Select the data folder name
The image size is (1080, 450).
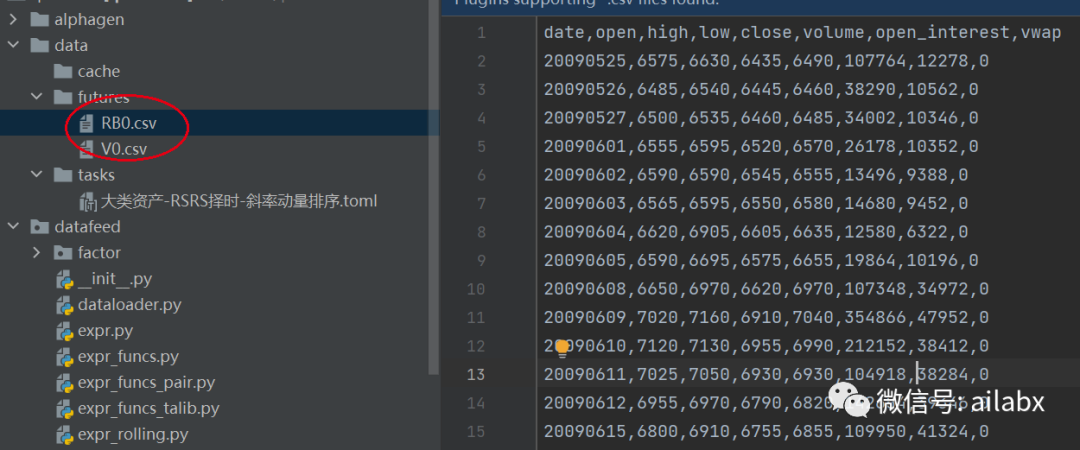point(71,45)
